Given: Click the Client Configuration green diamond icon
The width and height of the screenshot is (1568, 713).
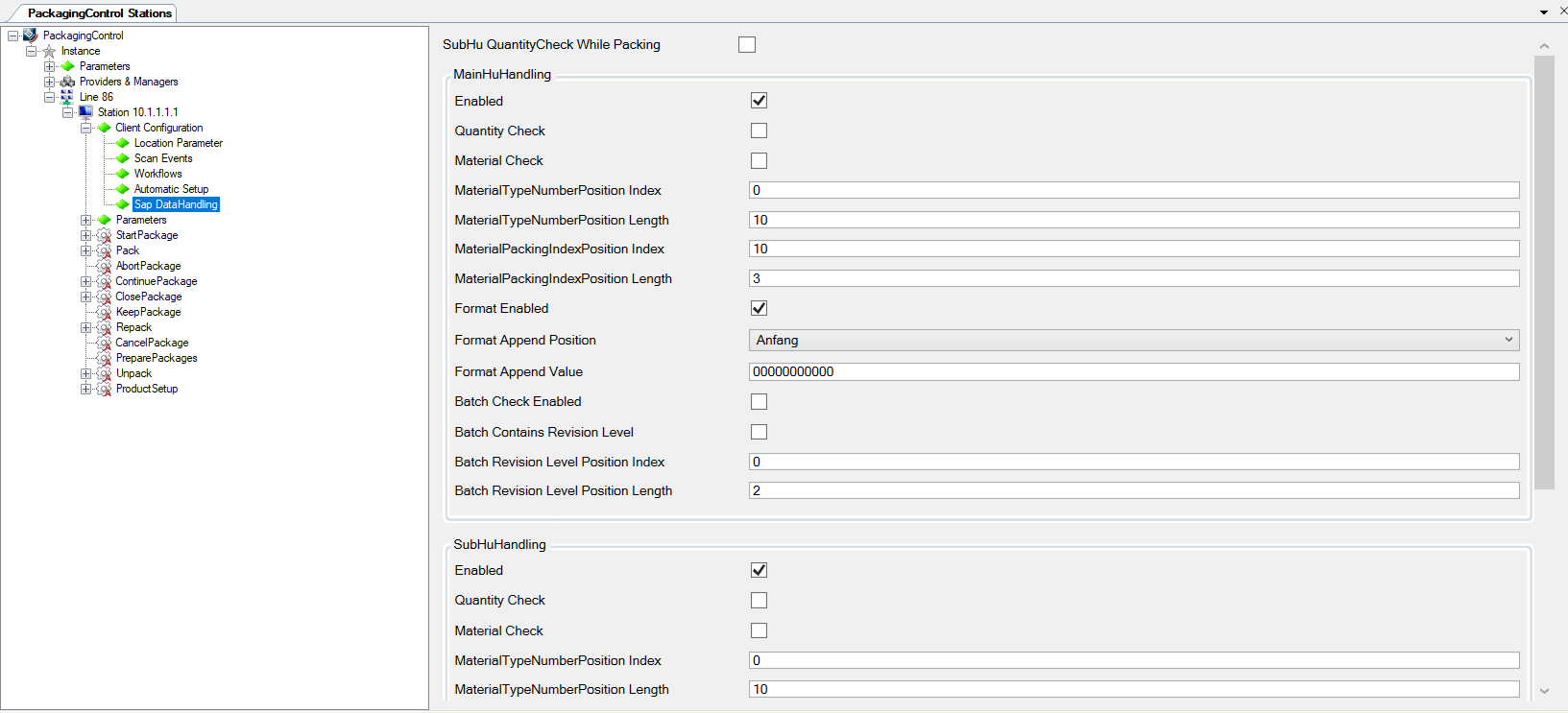Looking at the screenshot, I should (105, 128).
